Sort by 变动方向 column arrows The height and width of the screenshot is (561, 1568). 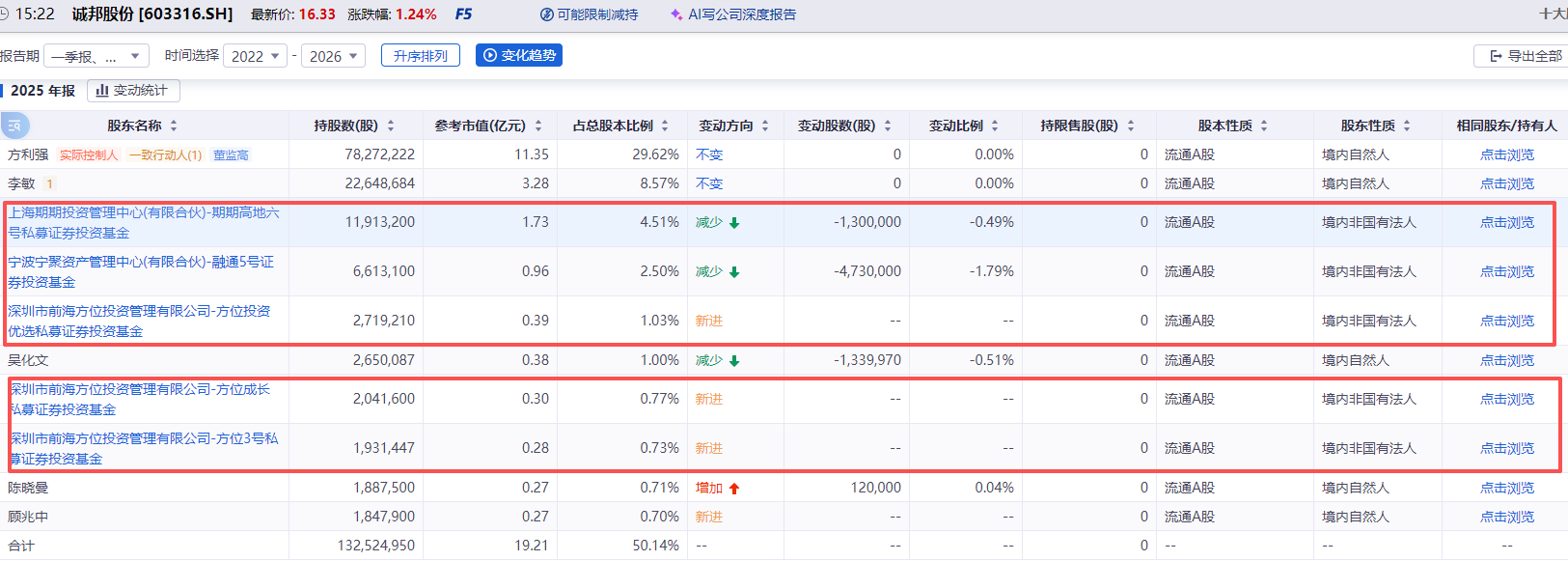[765, 126]
